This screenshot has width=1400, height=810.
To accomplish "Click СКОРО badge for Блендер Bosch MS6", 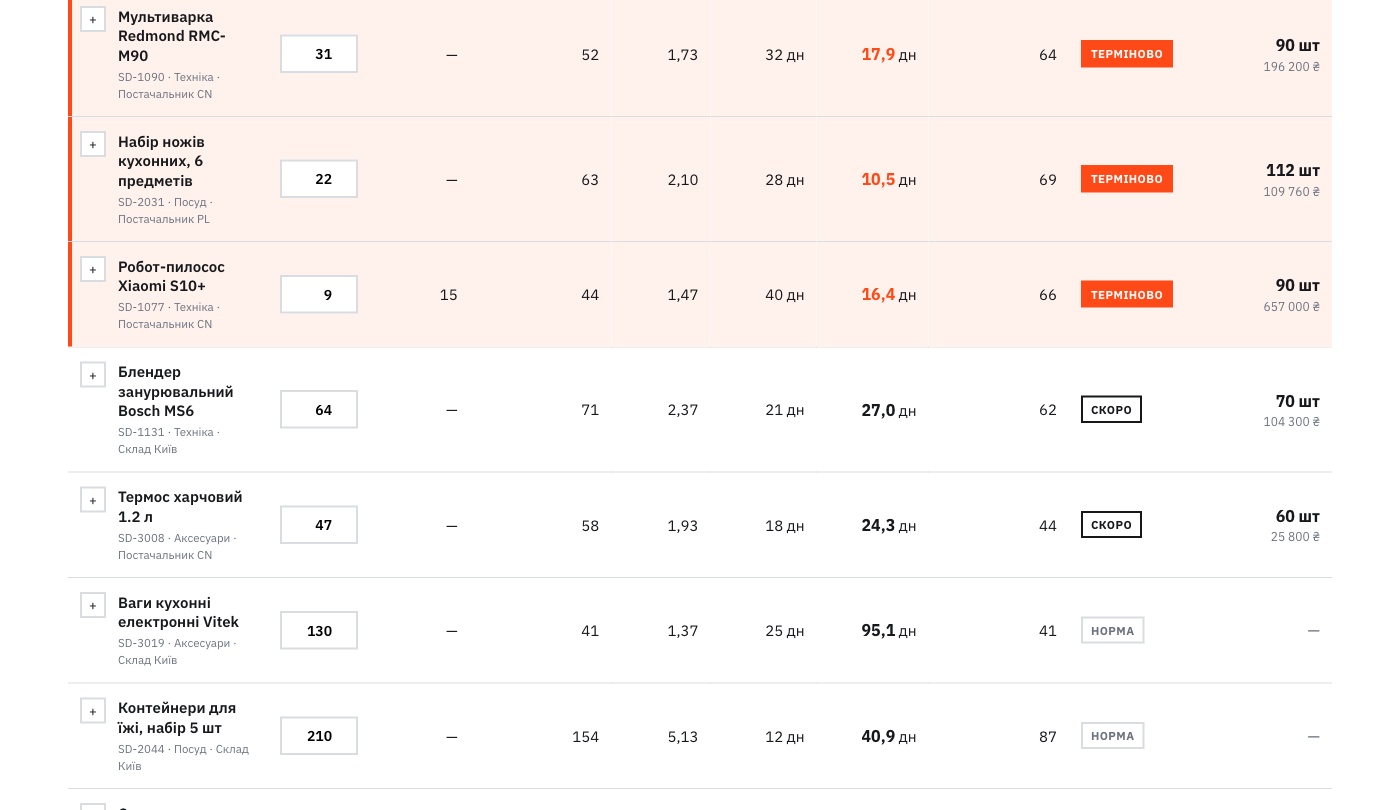I will 1111,409.
